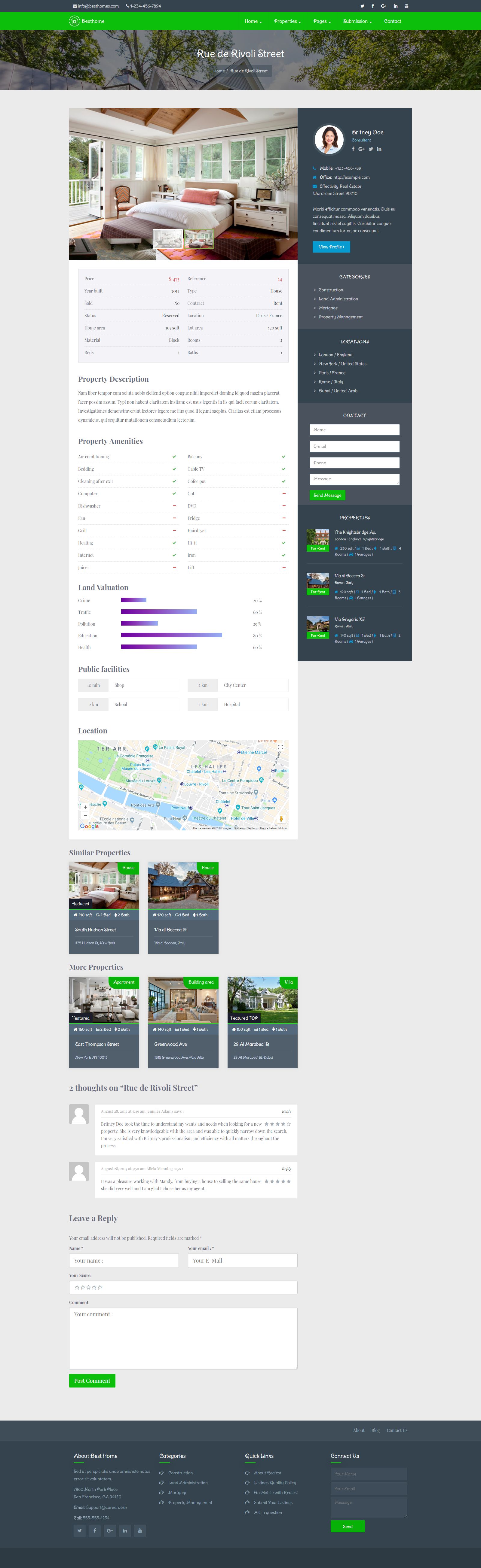The width and height of the screenshot is (481, 1568).
Task: Click the Besthome logo in the header
Action: coord(87,21)
